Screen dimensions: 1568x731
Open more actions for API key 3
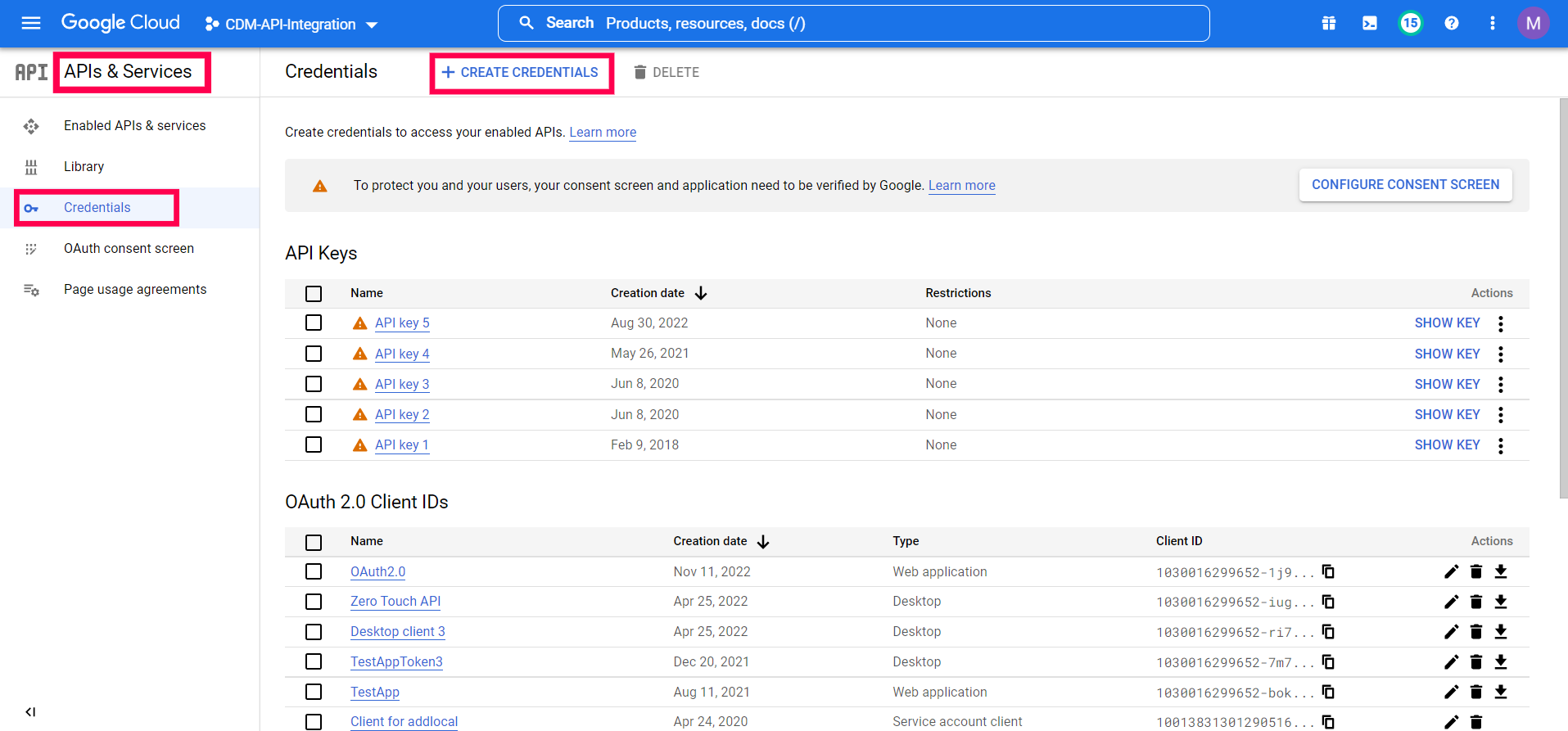pyautogui.click(x=1501, y=384)
